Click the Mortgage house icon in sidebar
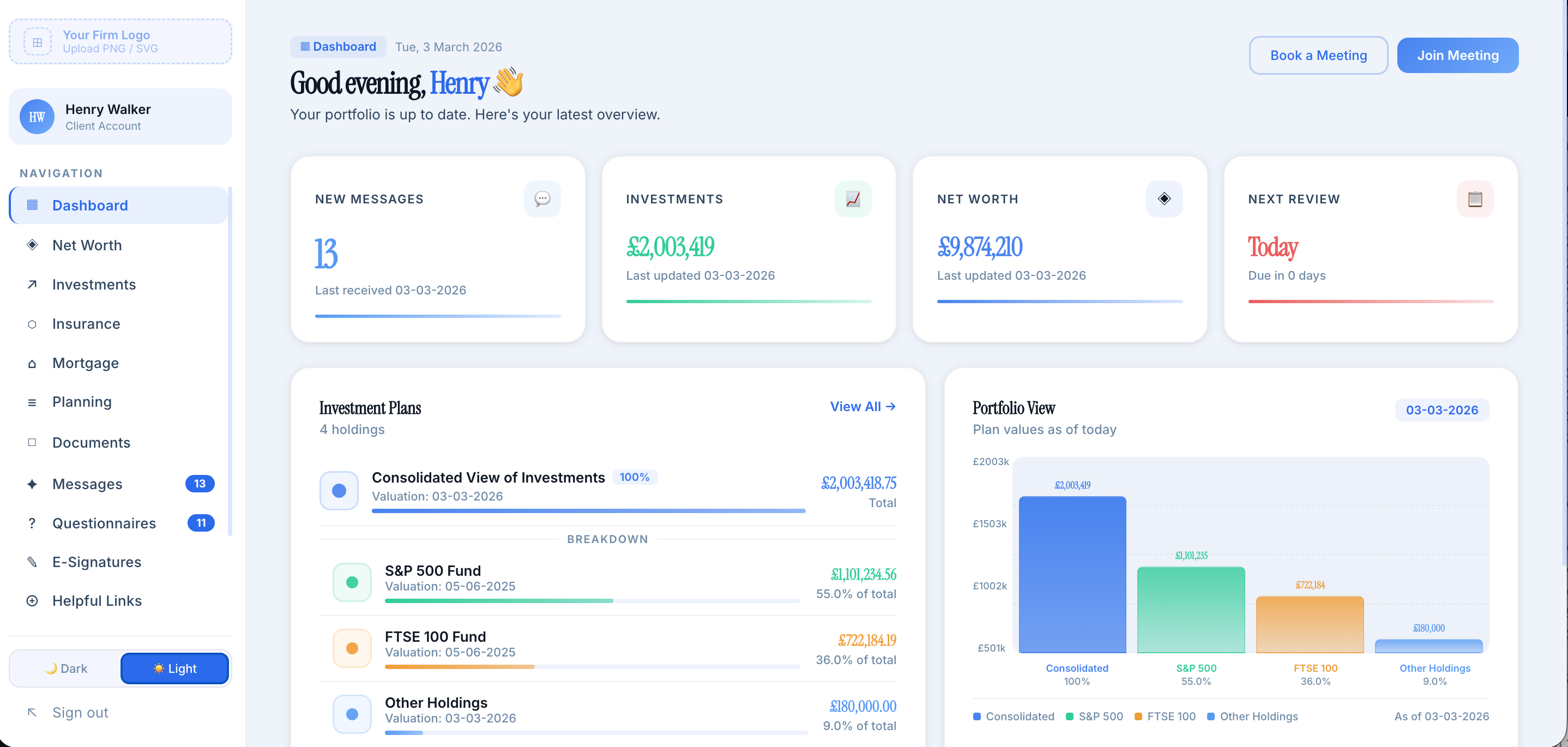Screen dimensions: 1568x747 (x=32, y=364)
